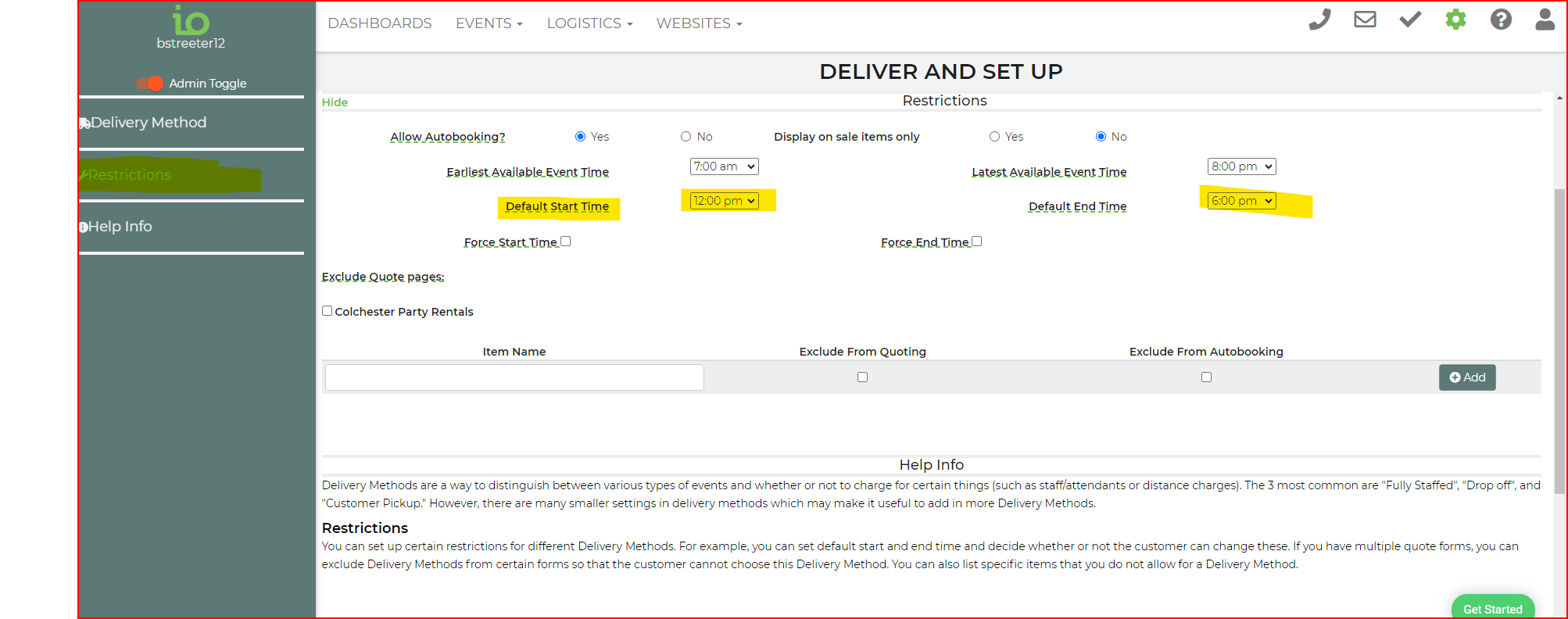Click the IO logo in sidebar

tap(191, 20)
